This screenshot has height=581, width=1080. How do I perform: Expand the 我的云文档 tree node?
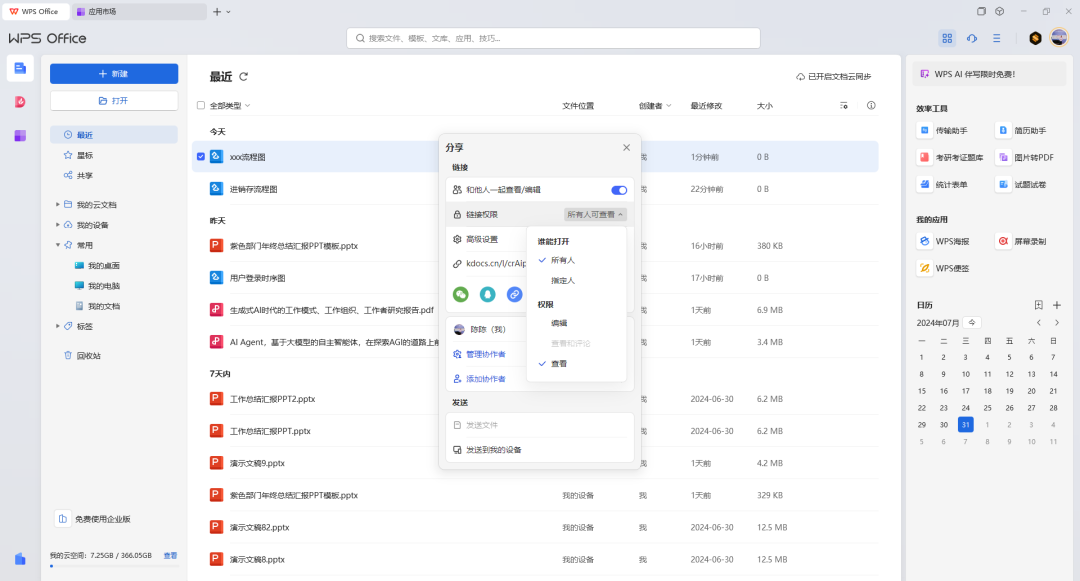coord(58,204)
